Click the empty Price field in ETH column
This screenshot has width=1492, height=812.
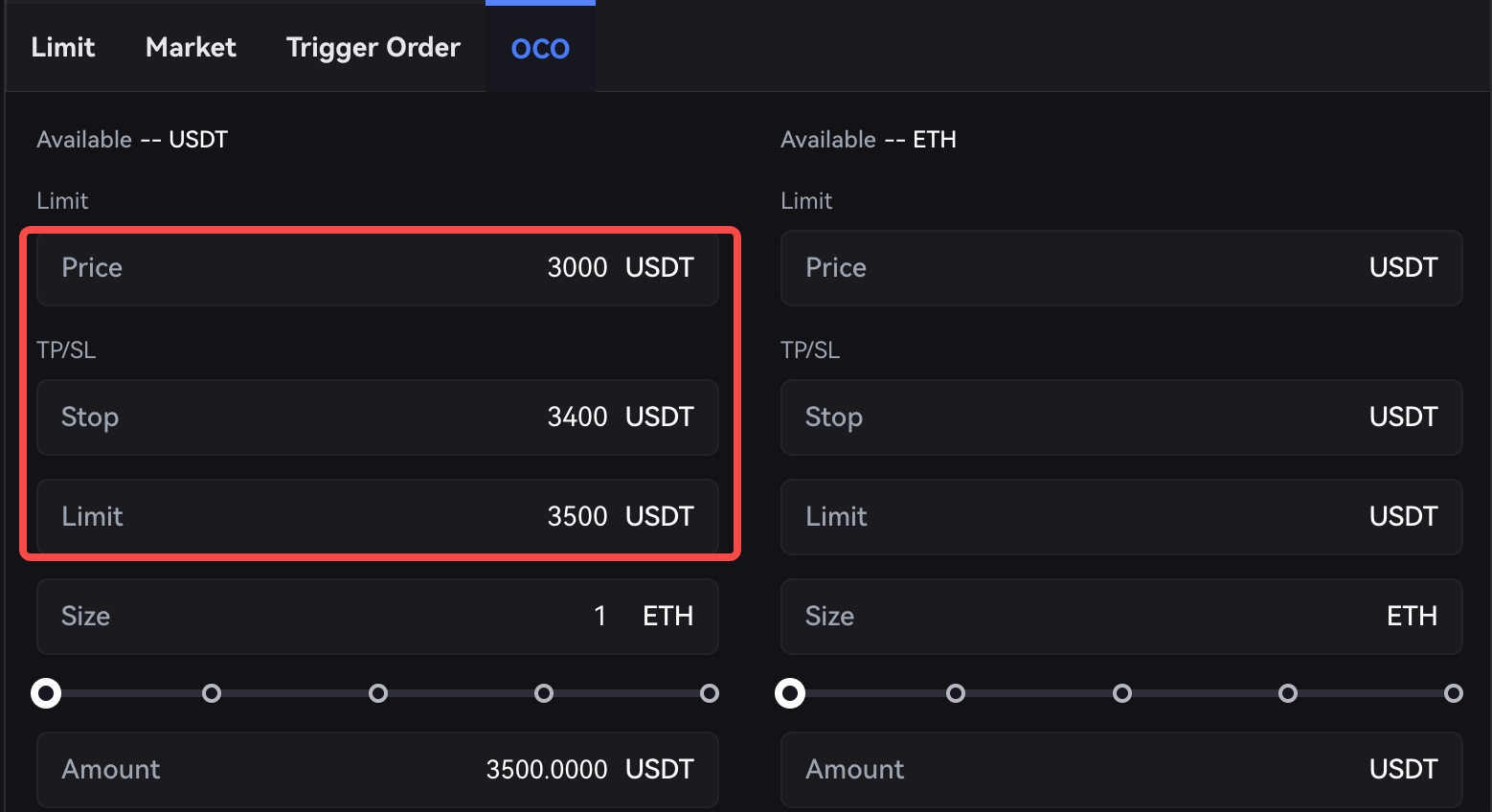point(1121,268)
